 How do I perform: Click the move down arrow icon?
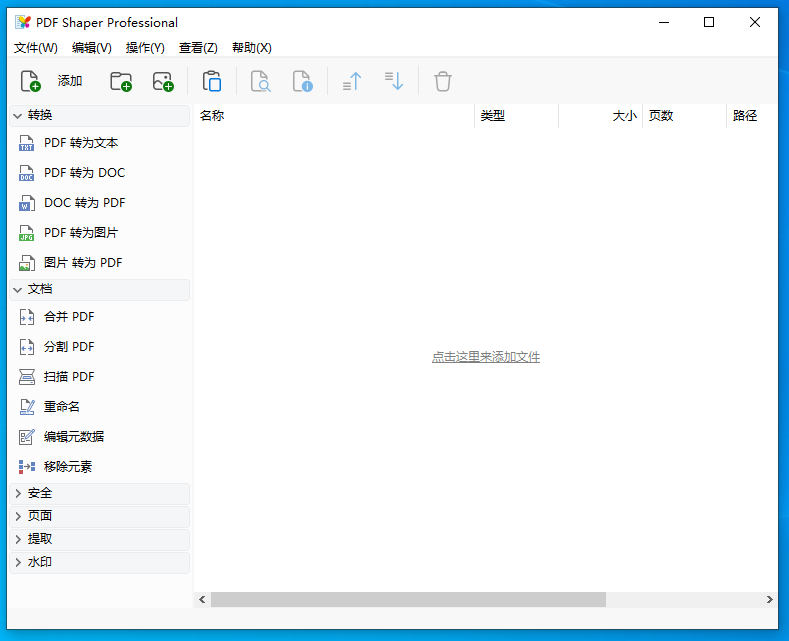click(x=394, y=81)
